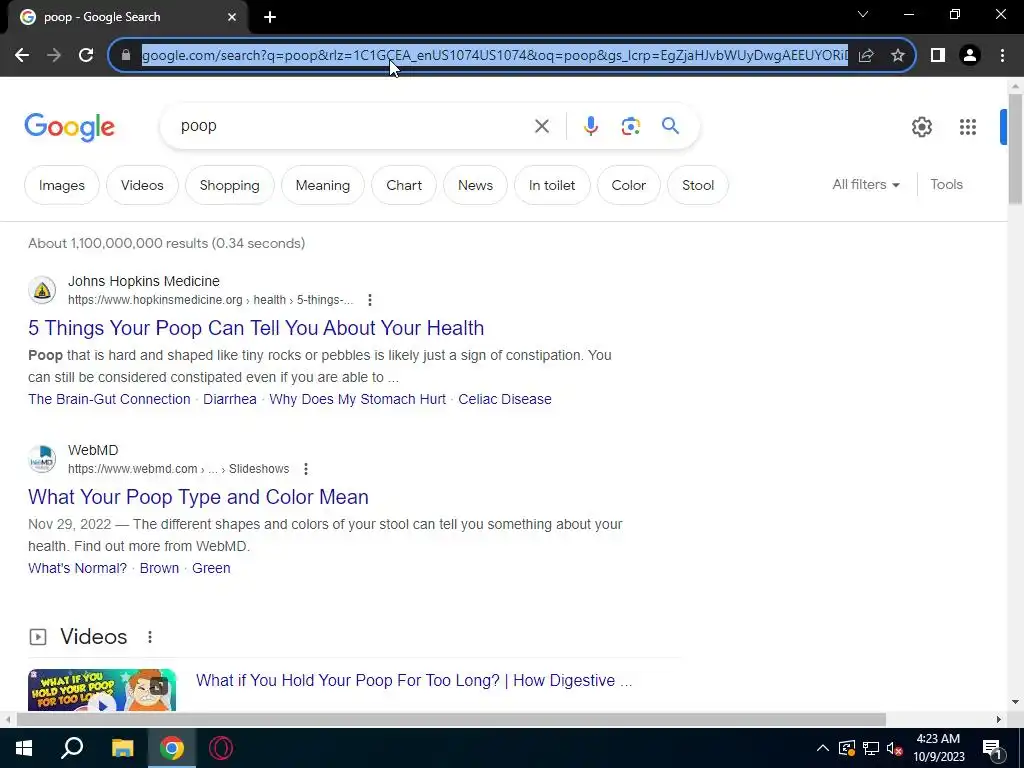Switch to the Shopping filter
Image resolution: width=1024 pixels, height=768 pixels.
click(229, 185)
